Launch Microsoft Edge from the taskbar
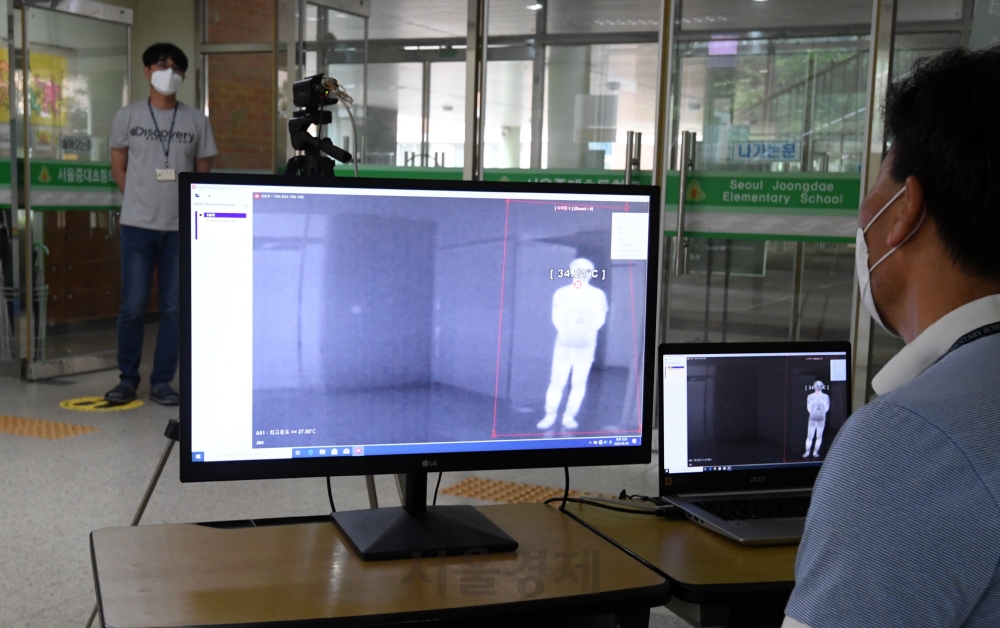Image resolution: width=1000 pixels, height=628 pixels. 311,452
